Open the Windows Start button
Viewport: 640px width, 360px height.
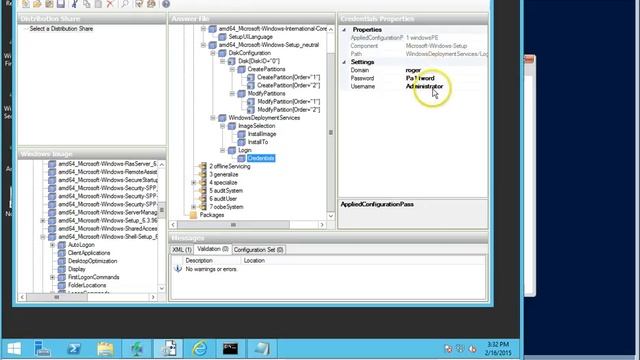[14, 349]
